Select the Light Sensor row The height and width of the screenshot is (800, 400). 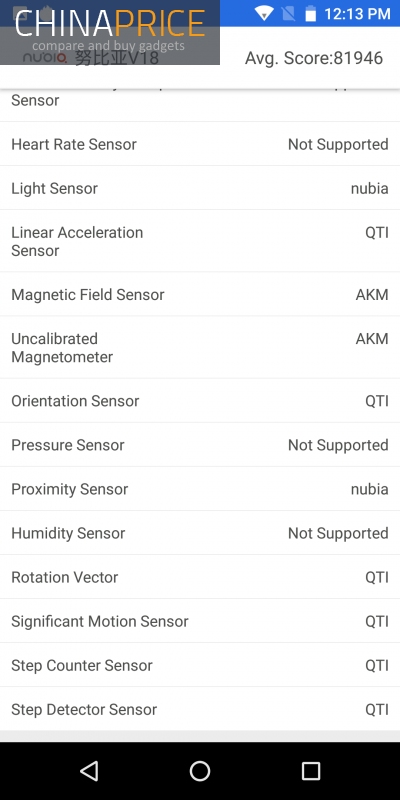200,188
